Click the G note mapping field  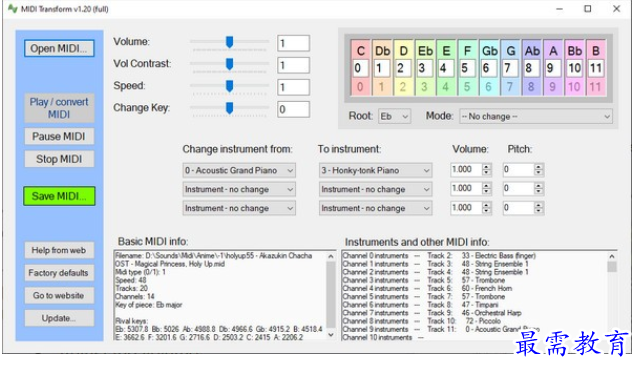click(x=510, y=68)
